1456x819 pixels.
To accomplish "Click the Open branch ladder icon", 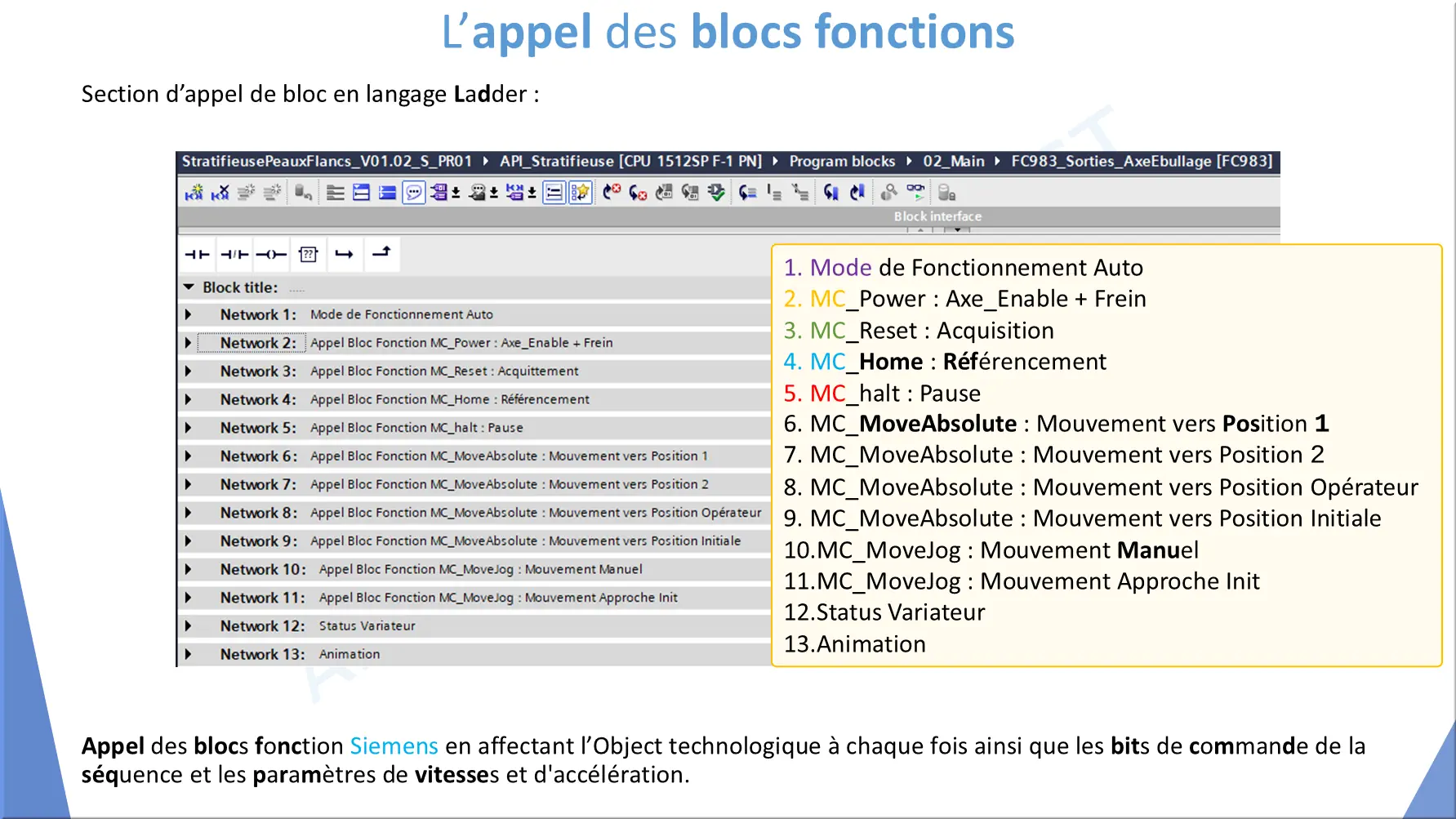I will pos(344,255).
